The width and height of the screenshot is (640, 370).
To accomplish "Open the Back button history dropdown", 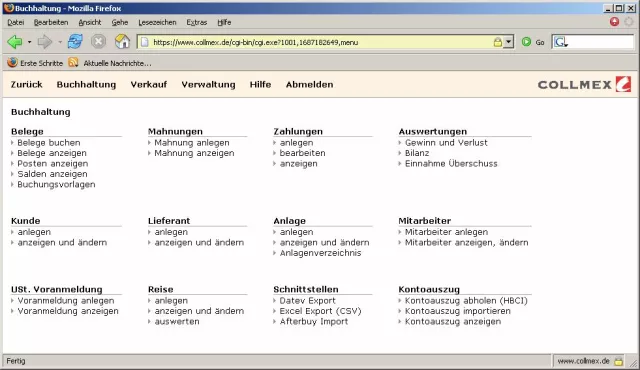I will pyautogui.click(x=29, y=42).
